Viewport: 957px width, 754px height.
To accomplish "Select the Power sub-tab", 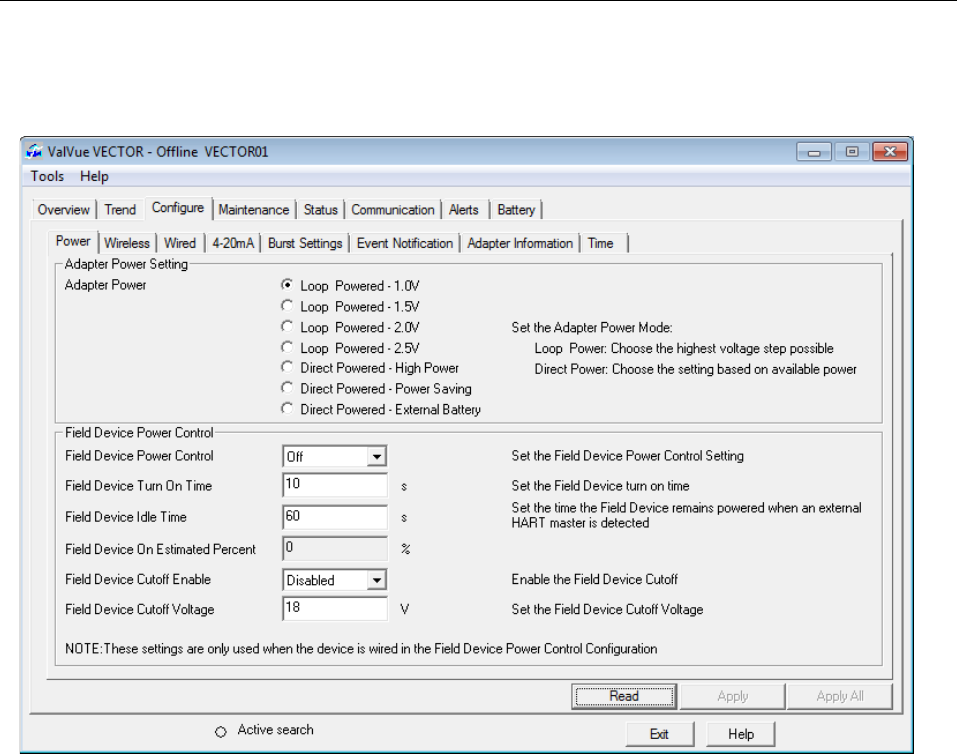I will pyautogui.click(x=73, y=242).
